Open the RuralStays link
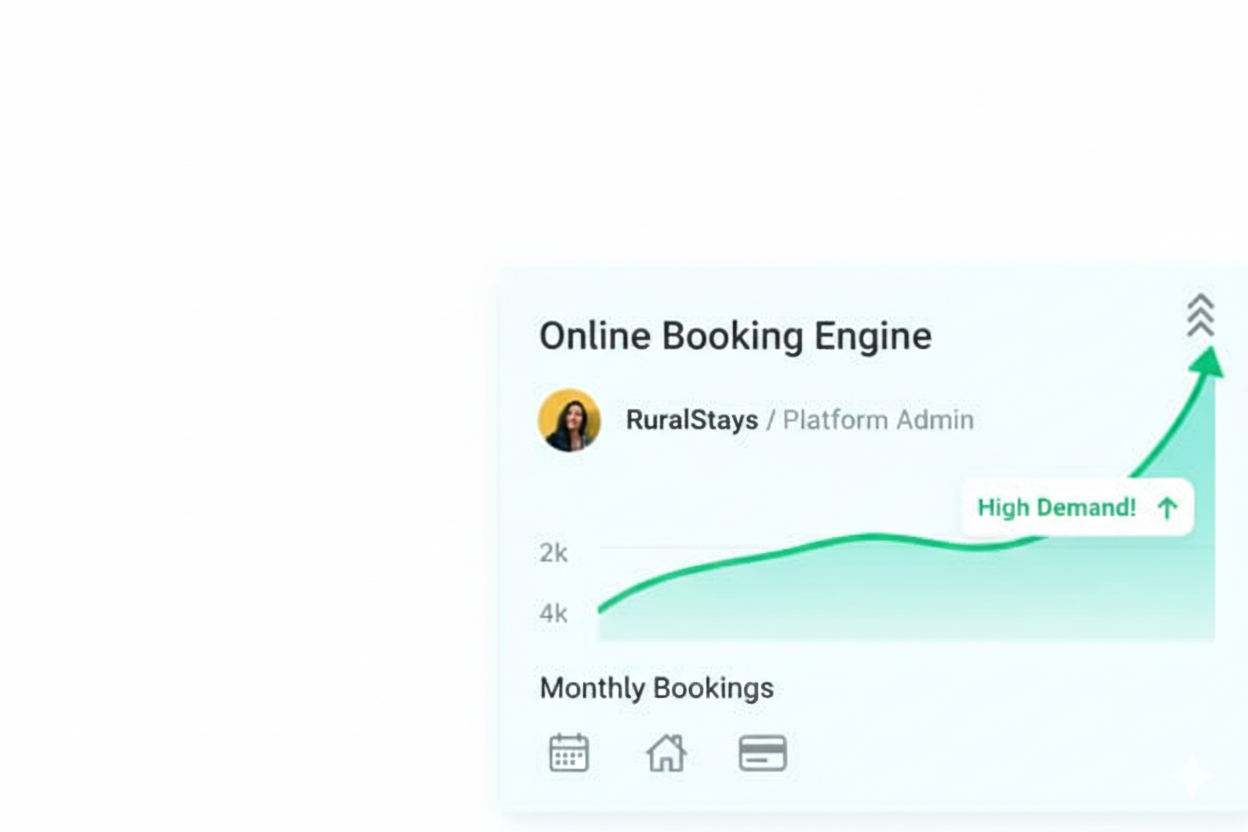The height and width of the screenshot is (832, 1248). coord(691,420)
